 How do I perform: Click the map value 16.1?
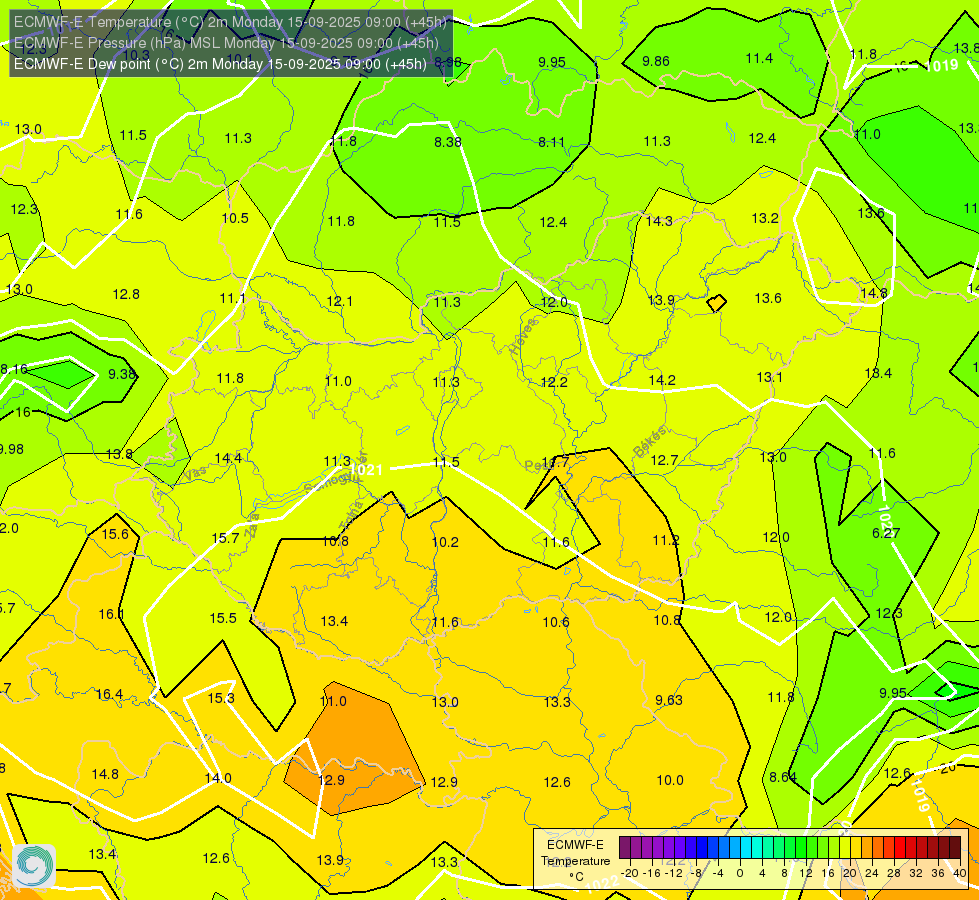[112, 614]
